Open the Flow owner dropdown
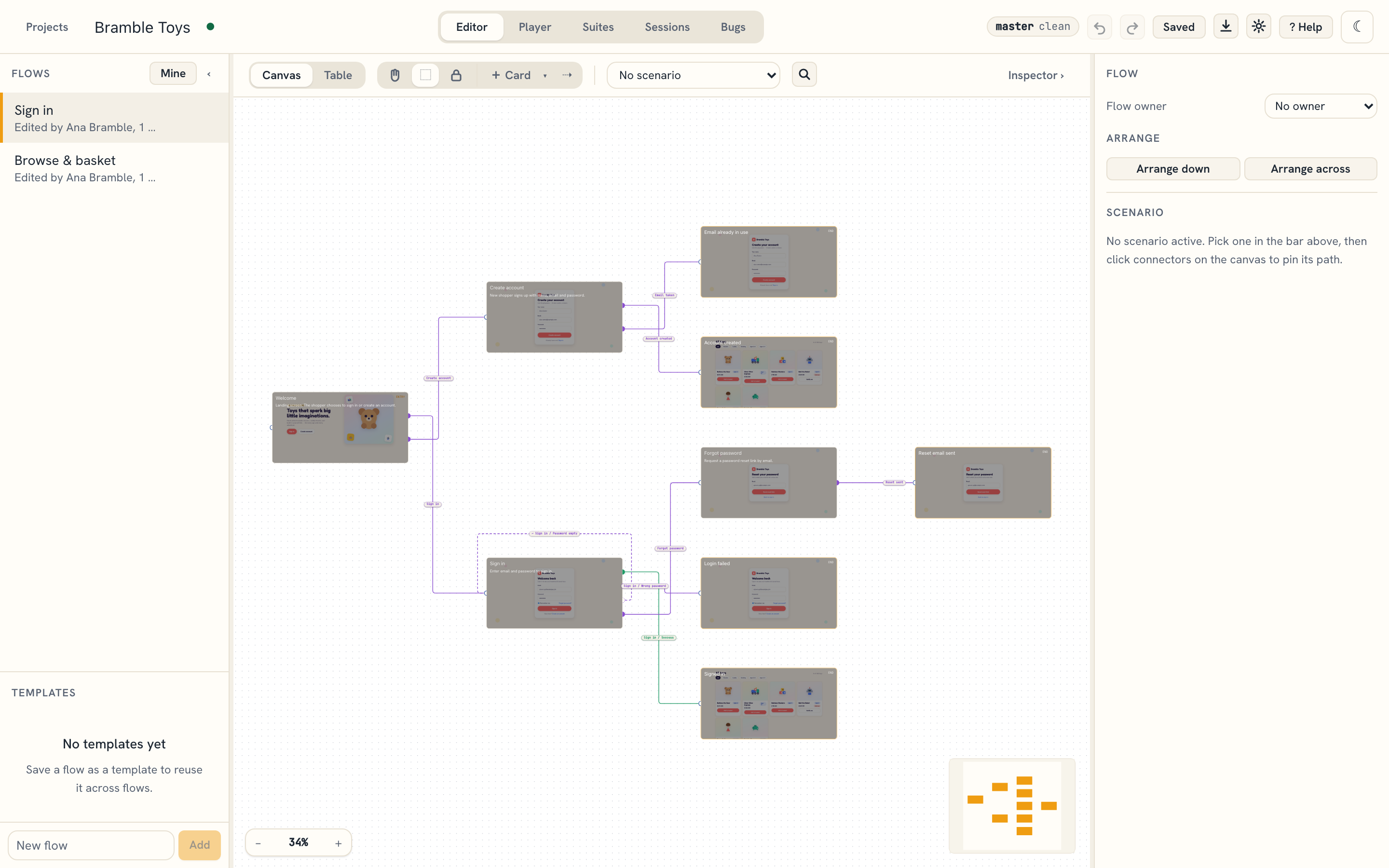This screenshot has width=1389, height=868. (1321, 106)
